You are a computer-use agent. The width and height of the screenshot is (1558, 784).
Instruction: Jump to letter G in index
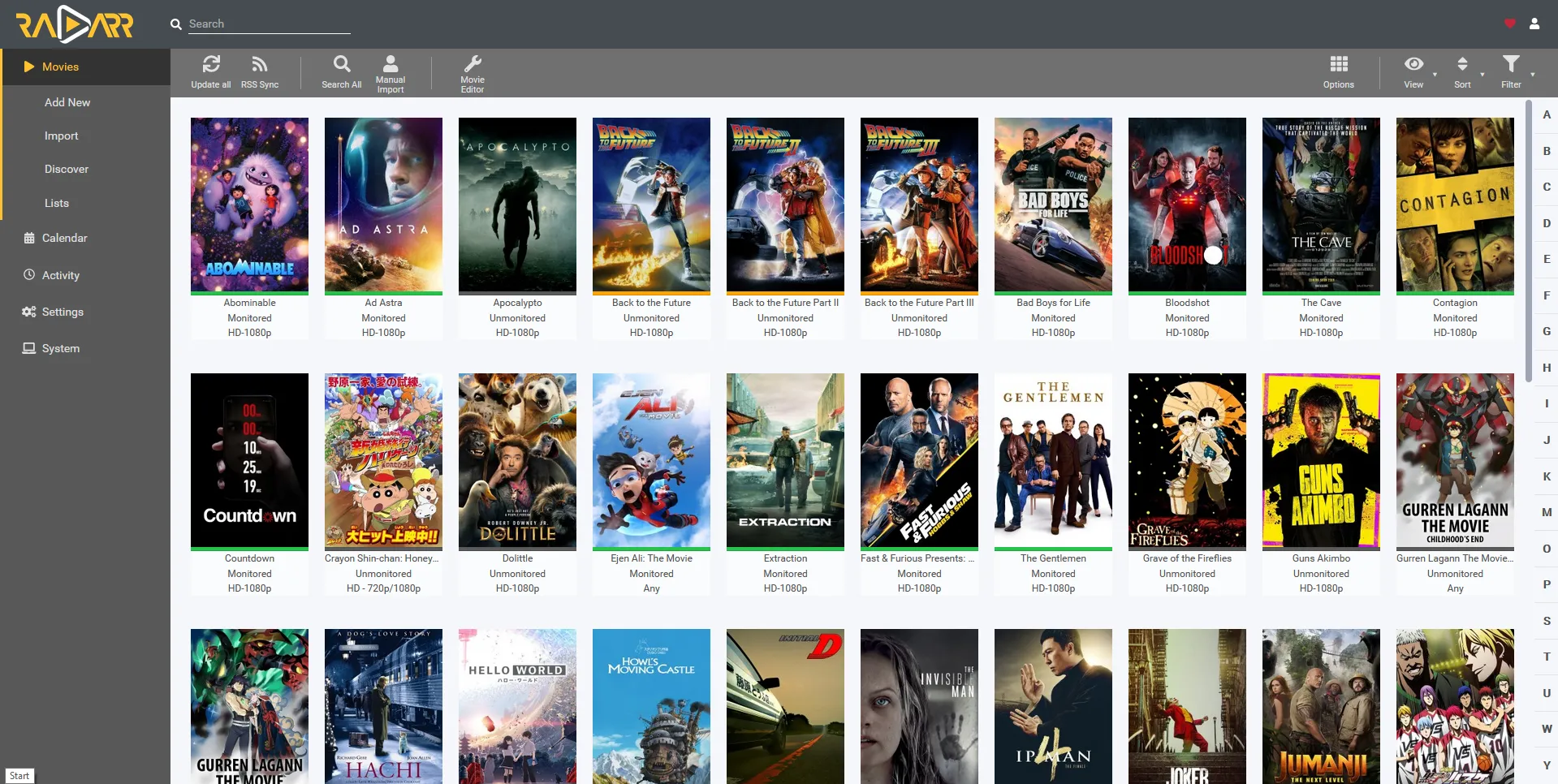[x=1547, y=331]
